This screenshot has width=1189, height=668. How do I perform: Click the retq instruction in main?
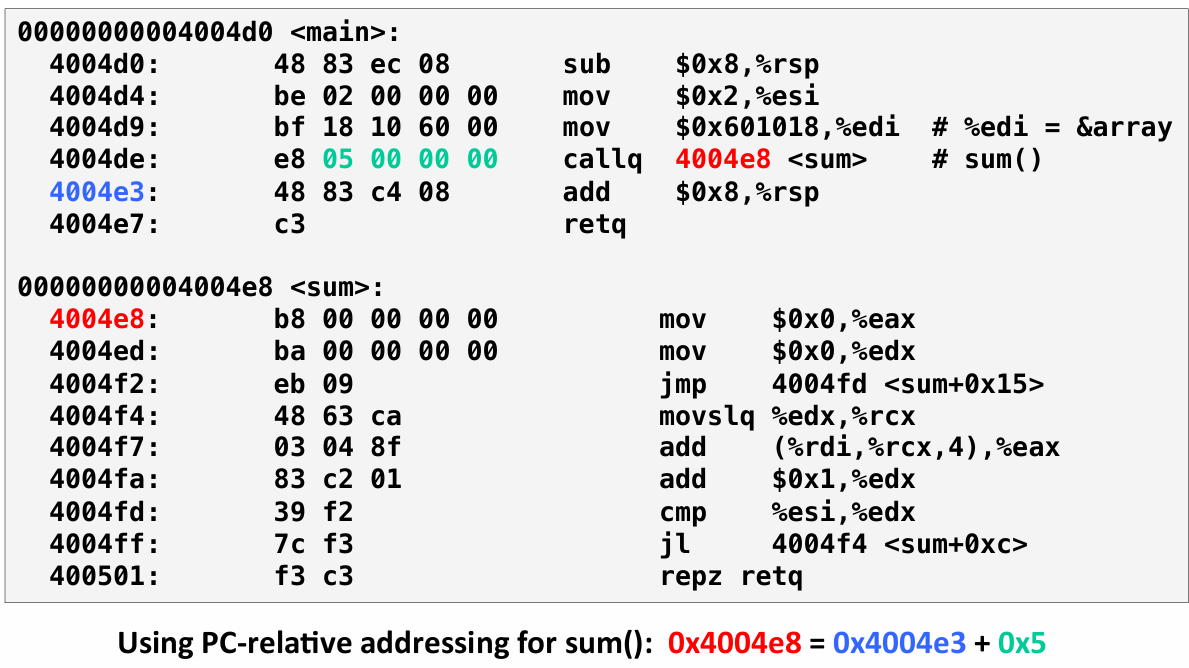[x=594, y=224]
